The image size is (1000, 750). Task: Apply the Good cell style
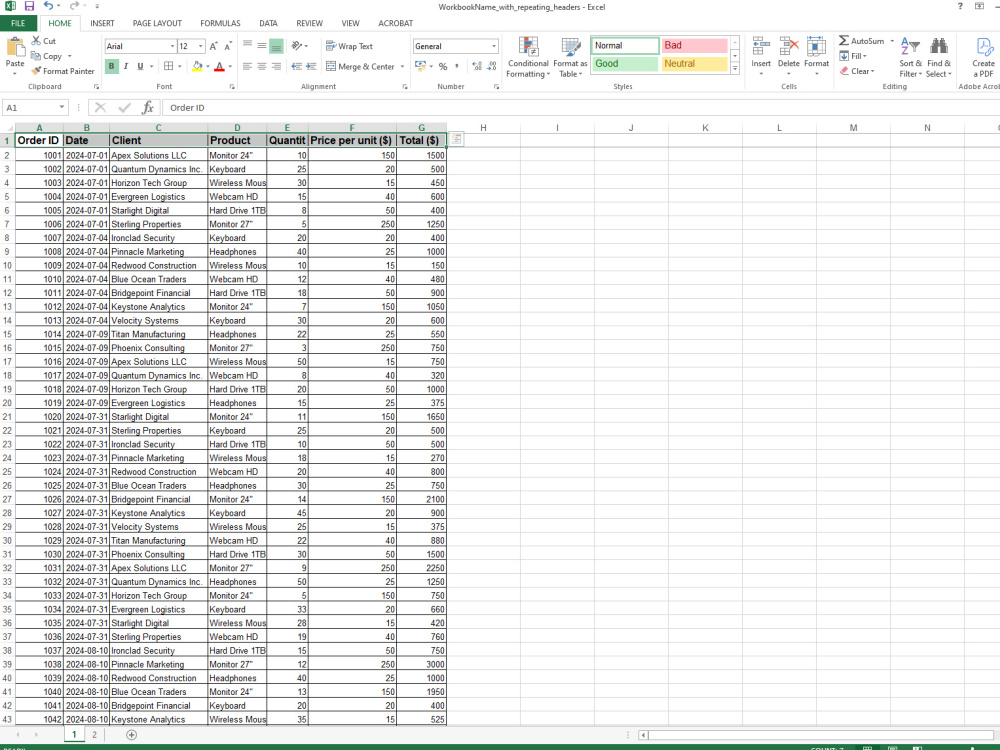pyautogui.click(x=625, y=64)
